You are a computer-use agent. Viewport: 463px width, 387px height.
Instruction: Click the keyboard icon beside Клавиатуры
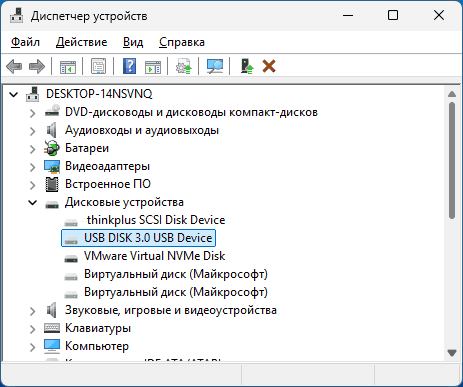pyautogui.click(x=52, y=328)
